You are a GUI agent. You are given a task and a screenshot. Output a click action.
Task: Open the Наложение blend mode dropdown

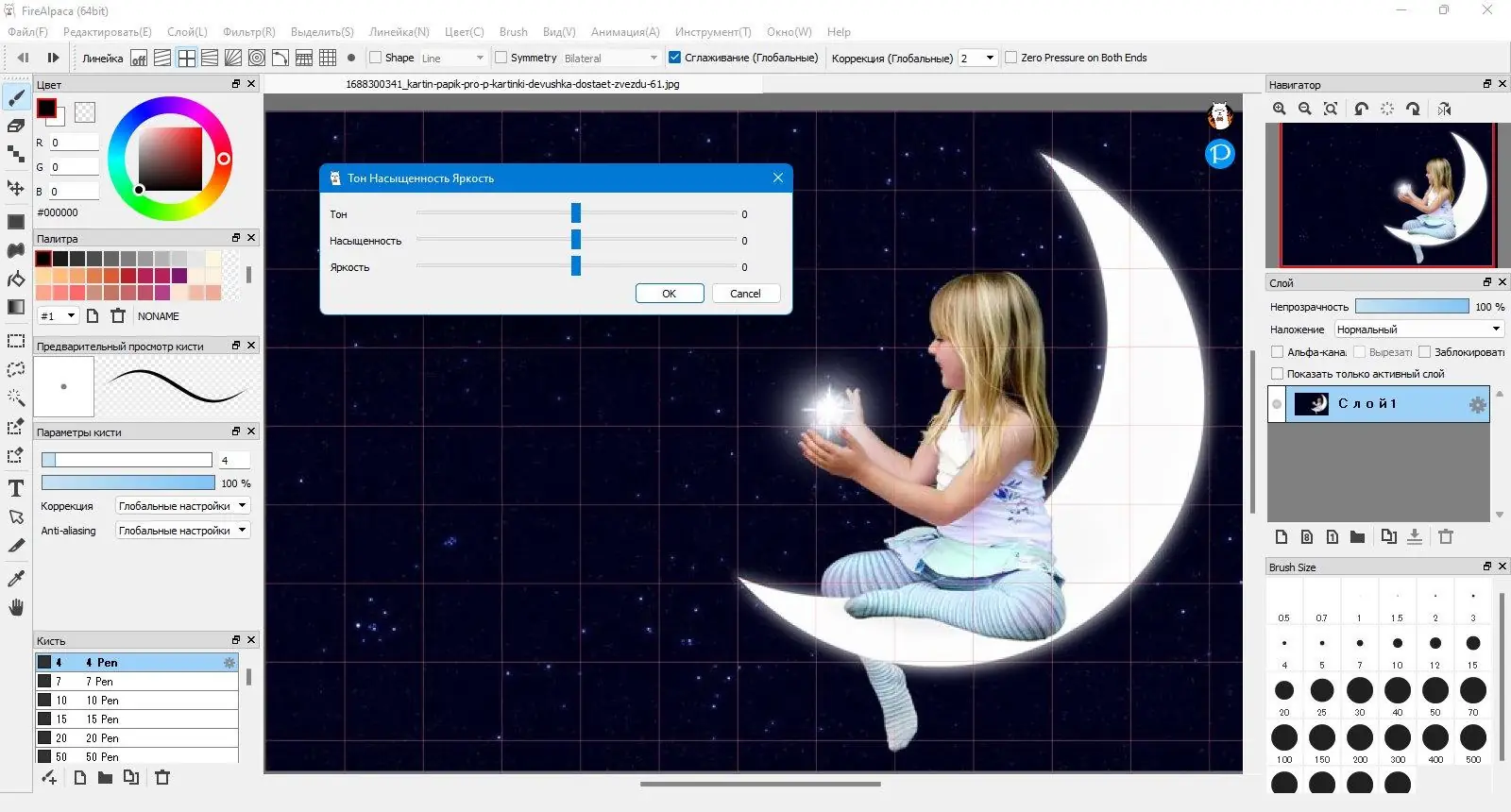pos(1418,330)
